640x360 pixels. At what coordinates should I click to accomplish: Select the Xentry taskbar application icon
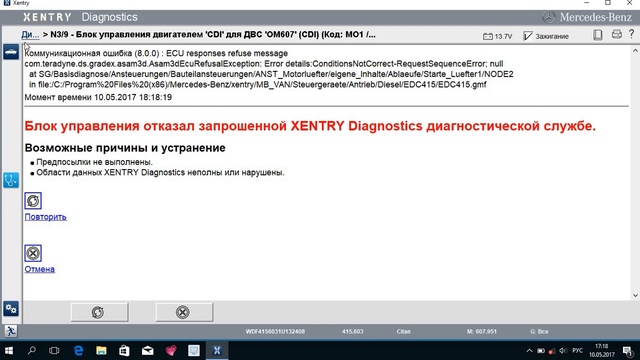point(217,351)
